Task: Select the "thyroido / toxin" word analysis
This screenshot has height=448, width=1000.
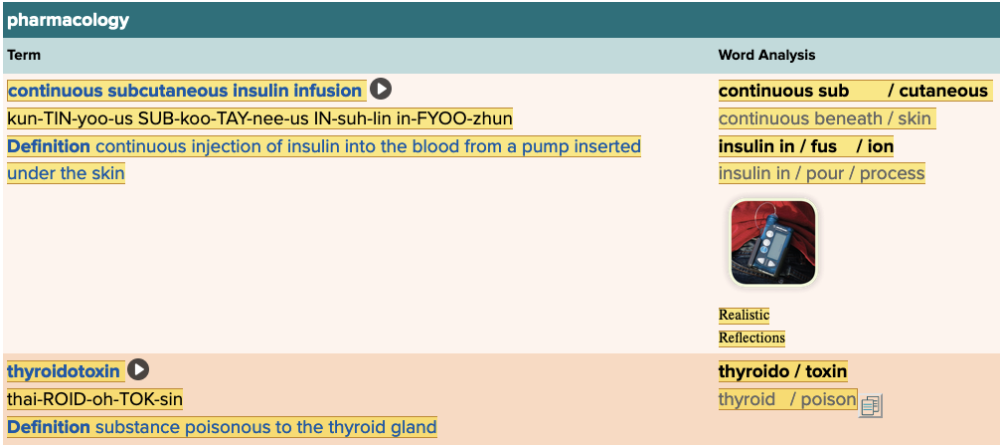Action: 782,372
